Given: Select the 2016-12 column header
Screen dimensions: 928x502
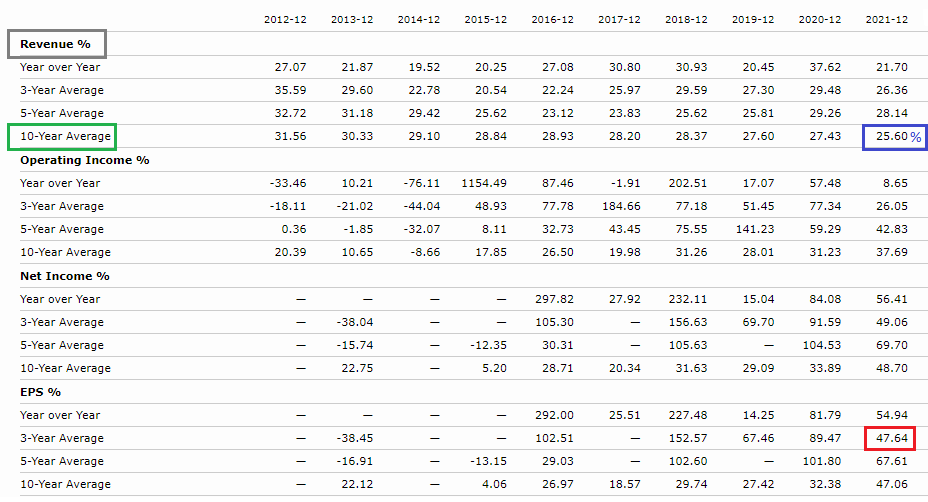Looking at the screenshot, I should tap(552, 20).
